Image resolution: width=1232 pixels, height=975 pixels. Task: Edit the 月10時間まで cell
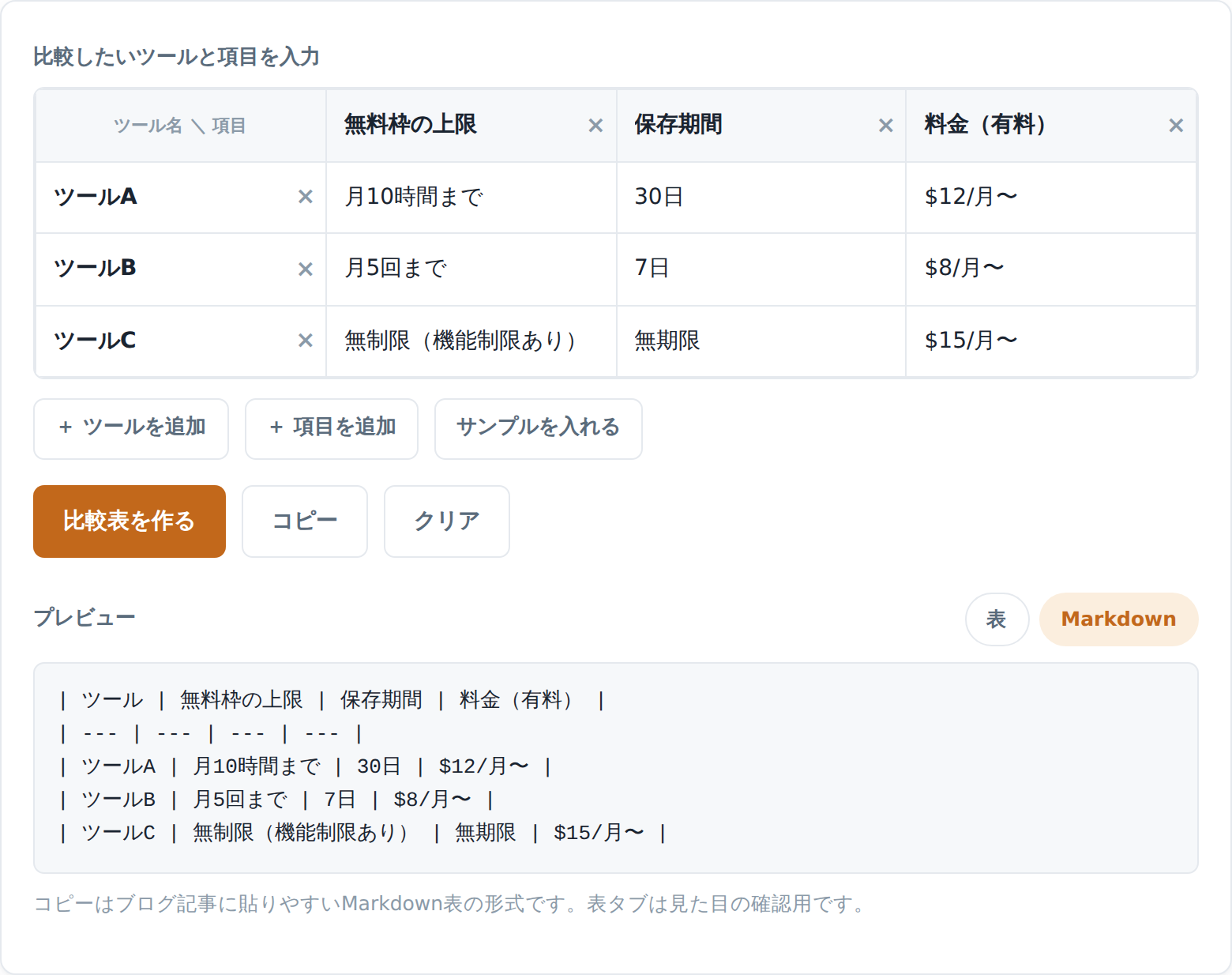pos(471,197)
